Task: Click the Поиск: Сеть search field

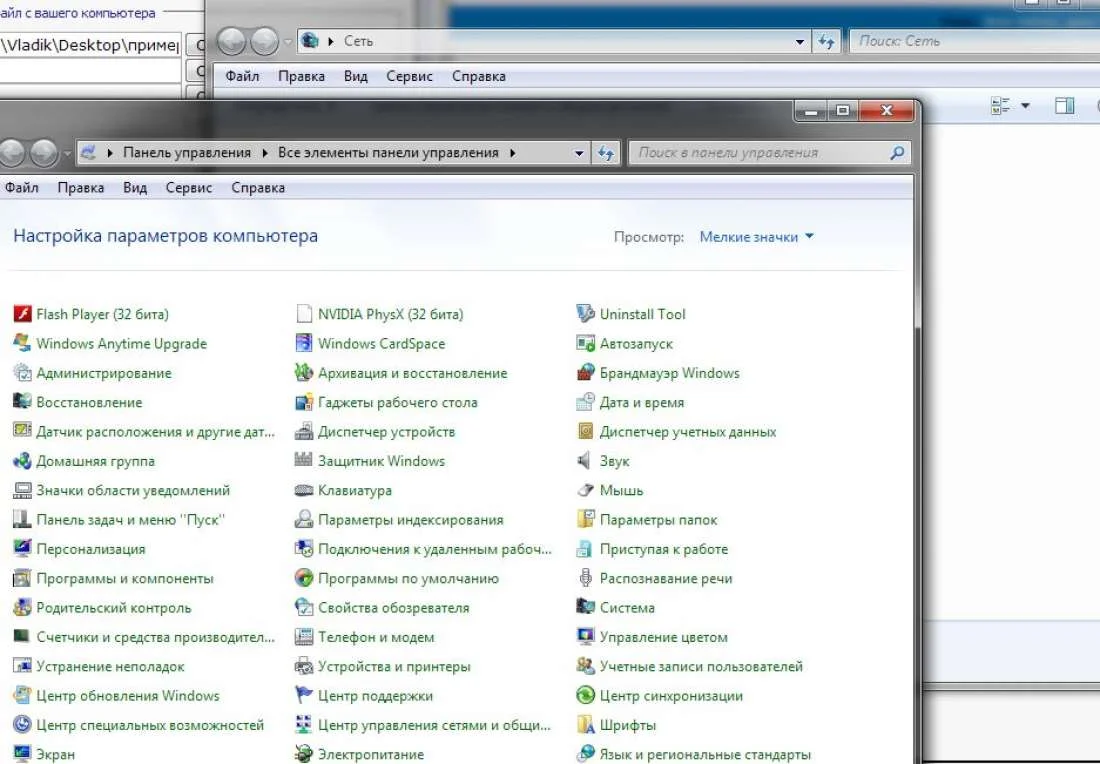Action: pos(975,41)
